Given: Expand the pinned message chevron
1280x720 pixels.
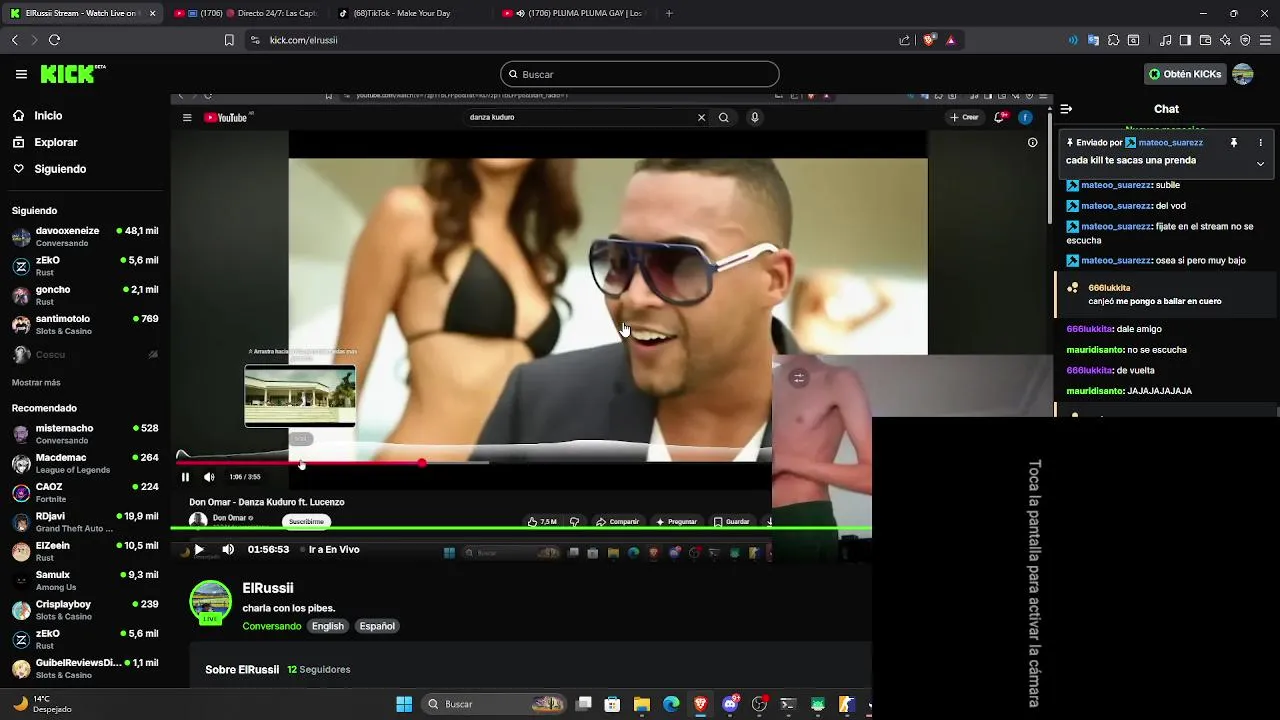Looking at the screenshot, I should (1260, 163).
